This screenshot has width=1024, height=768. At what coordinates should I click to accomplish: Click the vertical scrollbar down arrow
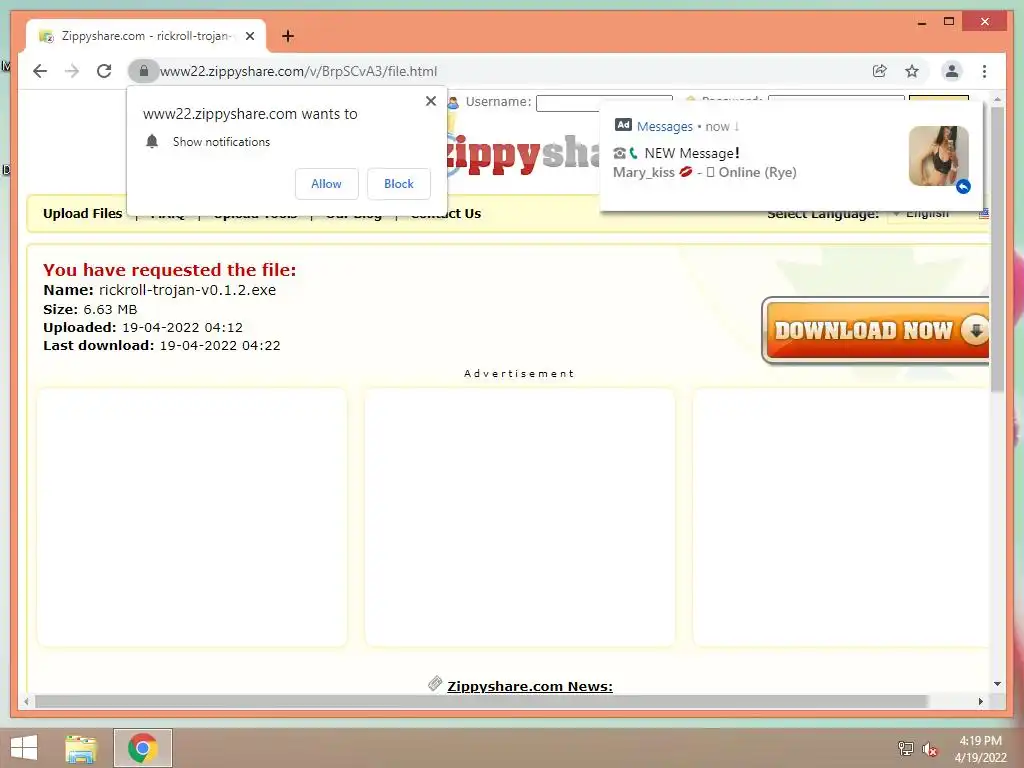(x=997, y=684)
